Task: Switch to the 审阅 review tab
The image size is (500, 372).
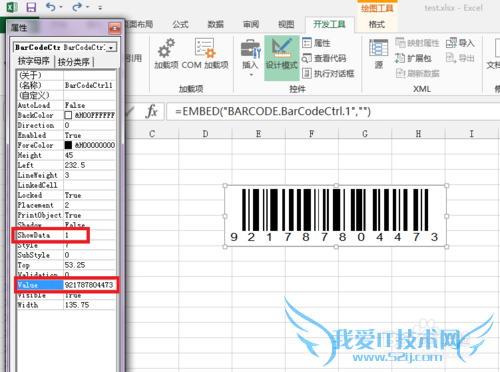Action: 251,24
